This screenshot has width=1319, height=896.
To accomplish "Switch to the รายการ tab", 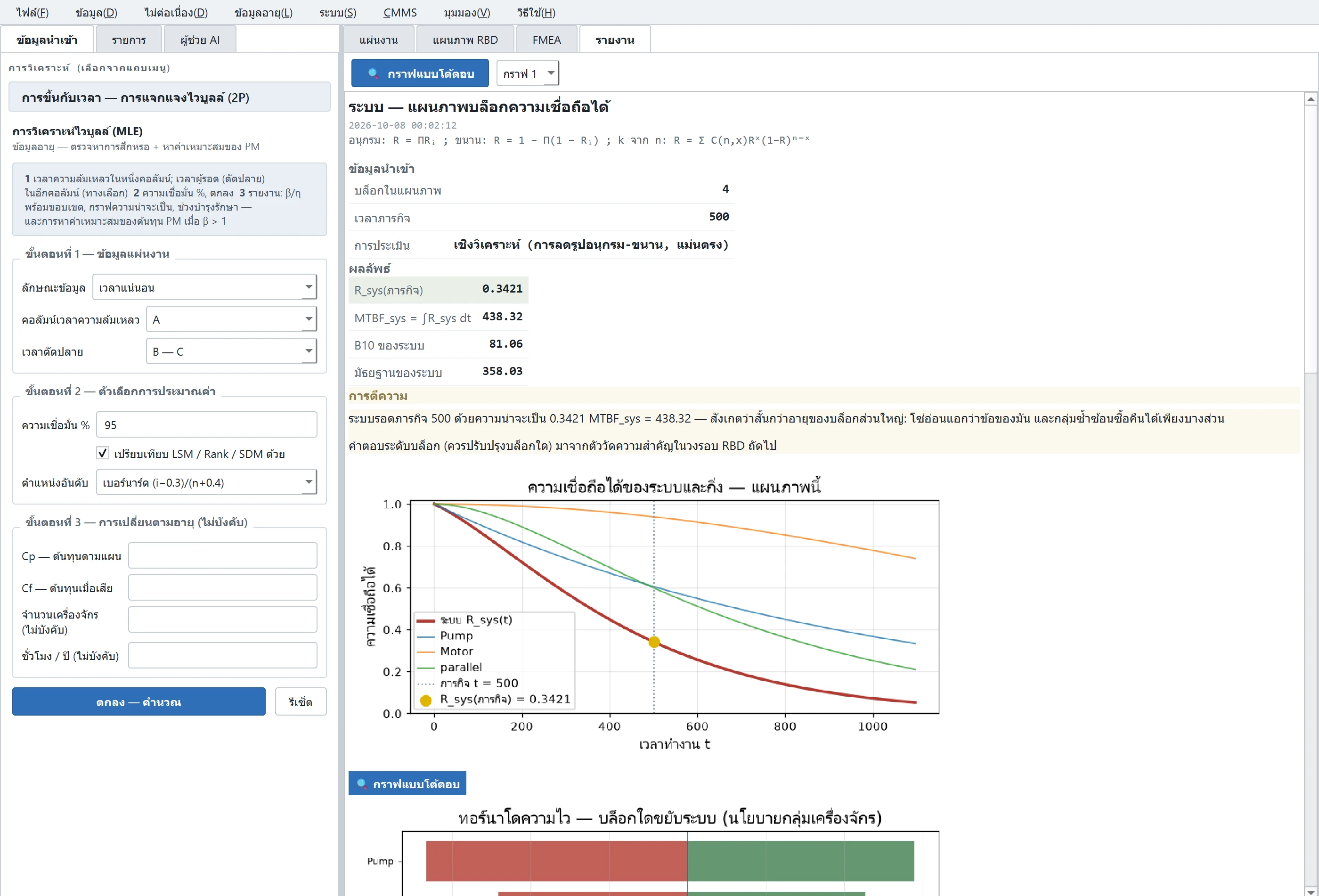I will click(129, 40).
